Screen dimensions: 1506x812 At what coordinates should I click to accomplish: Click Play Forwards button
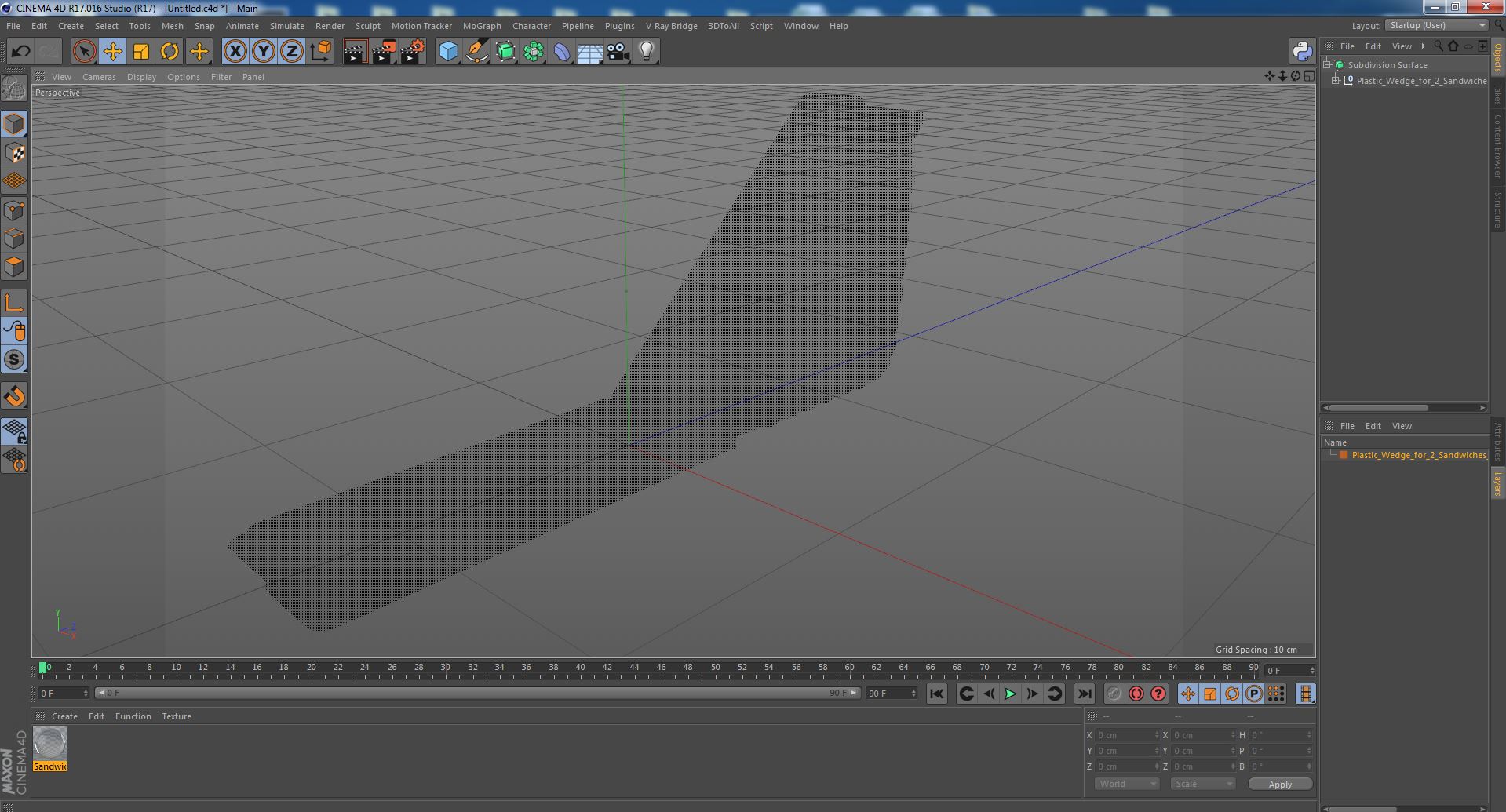1011,694
